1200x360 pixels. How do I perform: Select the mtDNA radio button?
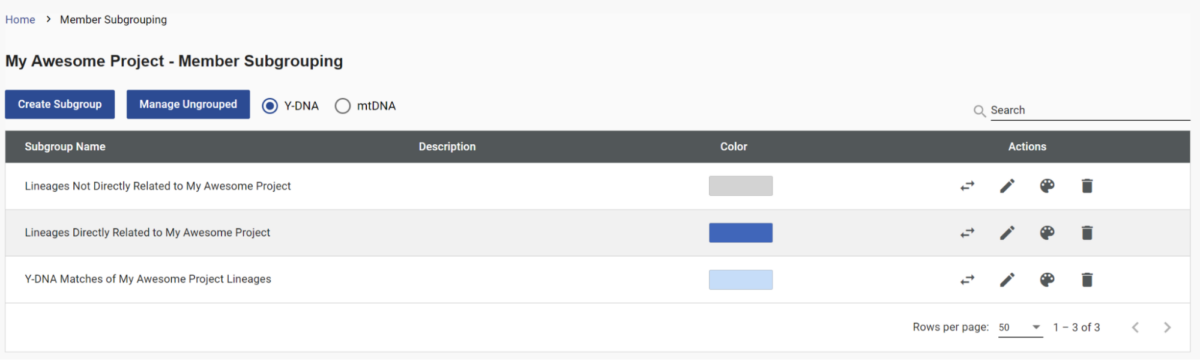pos(342,105)
